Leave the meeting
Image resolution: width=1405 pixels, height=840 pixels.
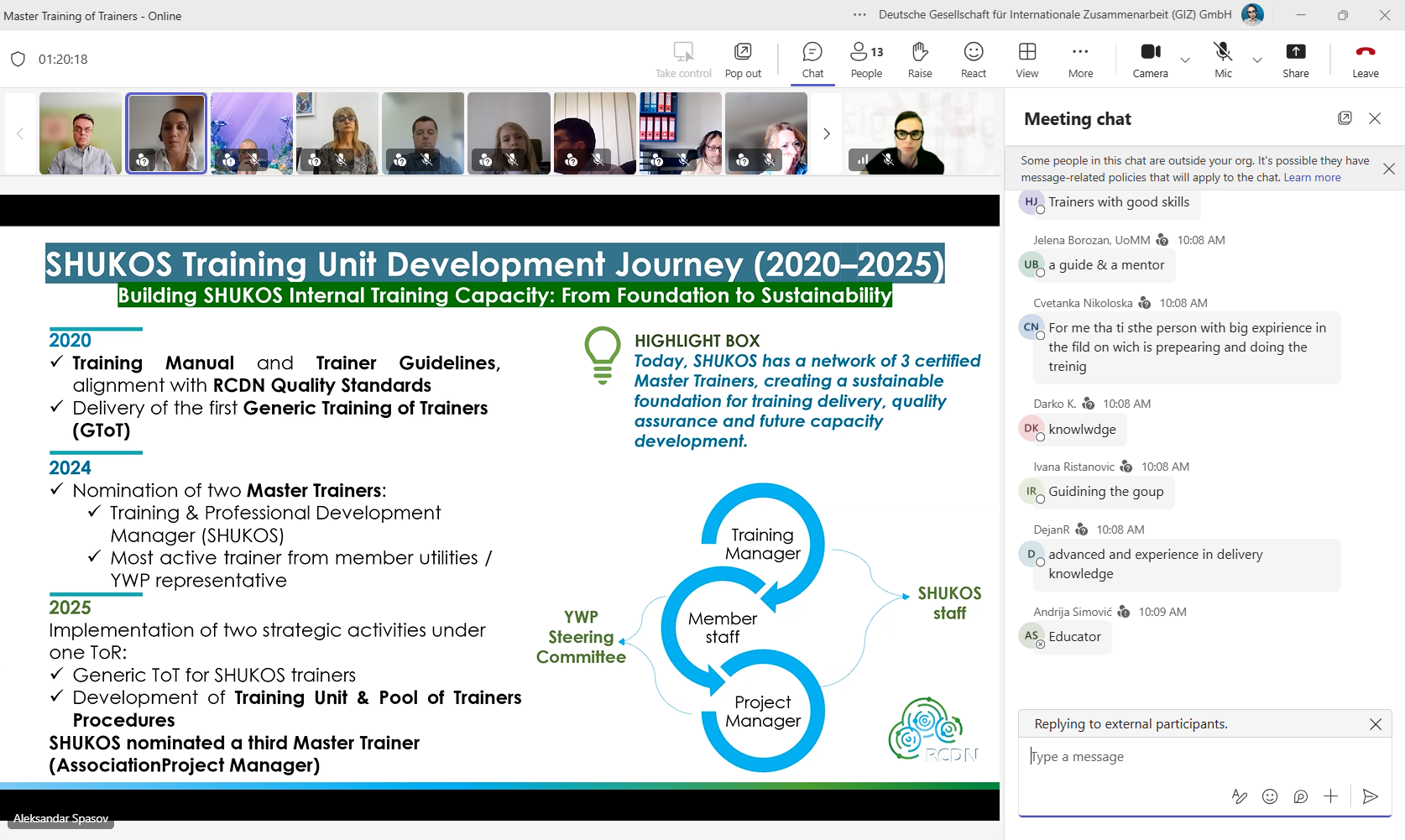tap(1366, 60)
